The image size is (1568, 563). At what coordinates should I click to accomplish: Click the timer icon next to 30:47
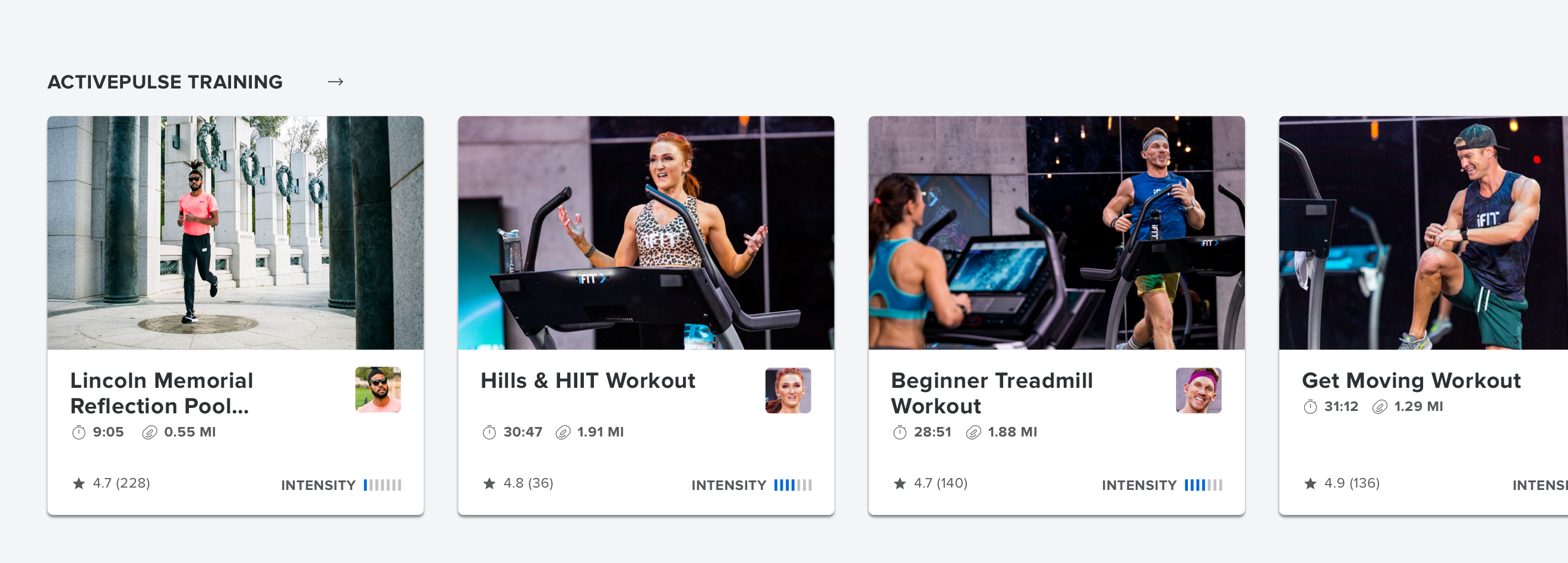(x=489, y=432)
